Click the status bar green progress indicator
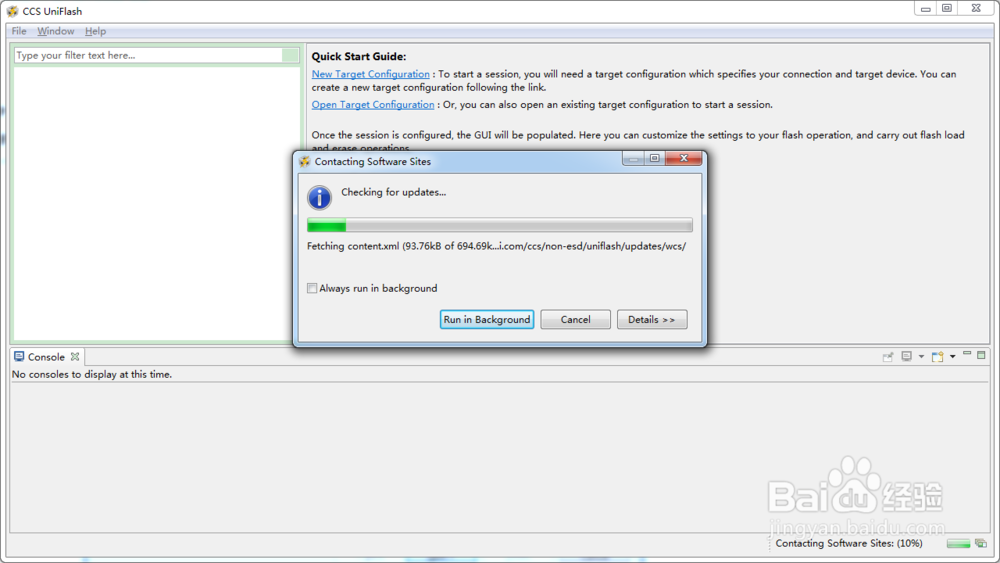The image size is (1000, 563). pos(958,544)
